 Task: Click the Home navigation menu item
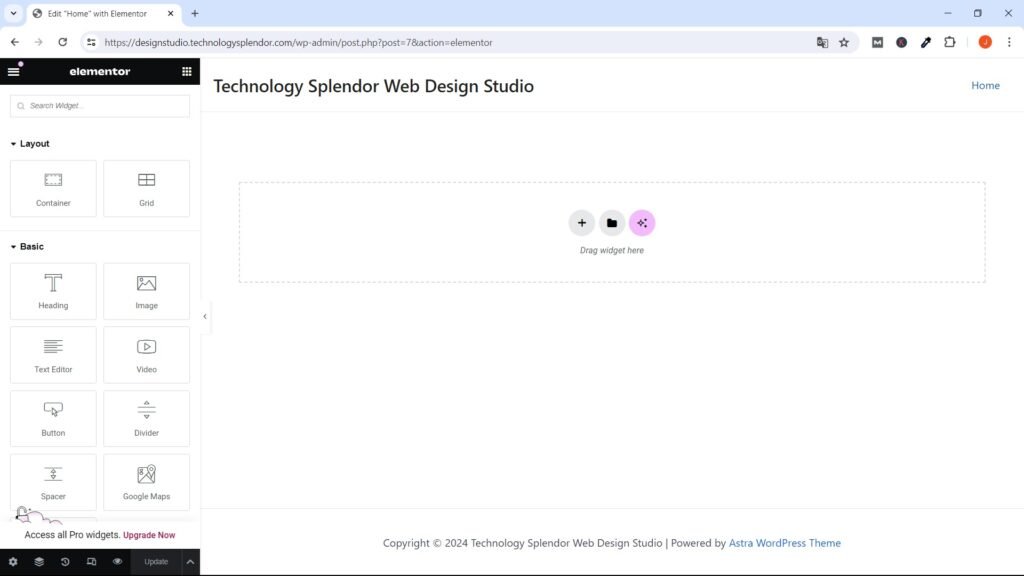point(985,86)
